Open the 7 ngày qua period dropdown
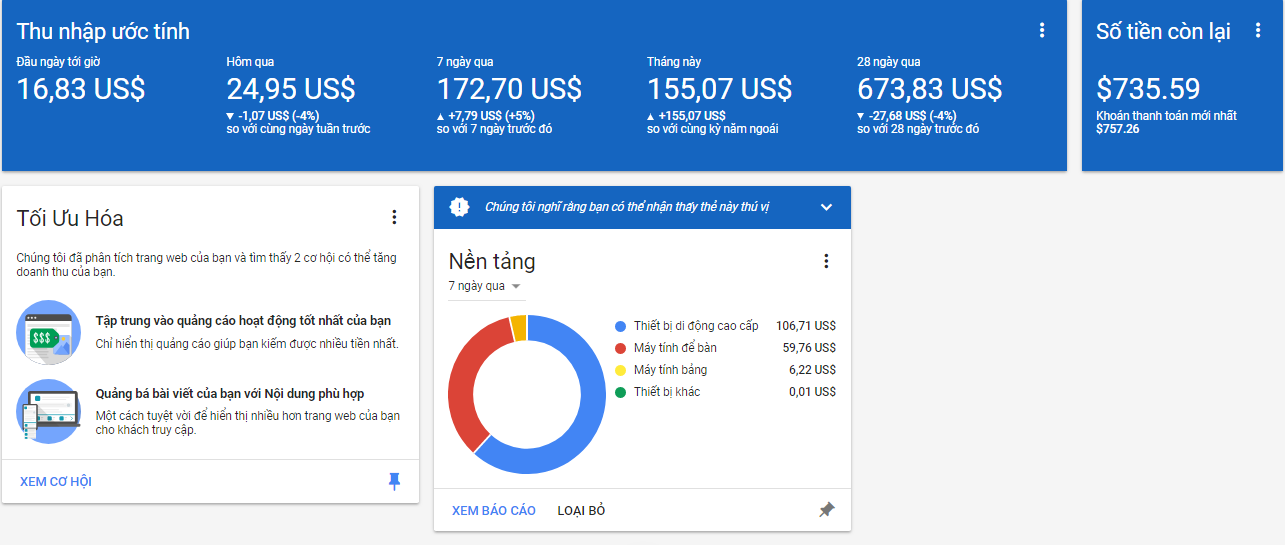This screenshot has width=1285, height=545. coord(486,286)
